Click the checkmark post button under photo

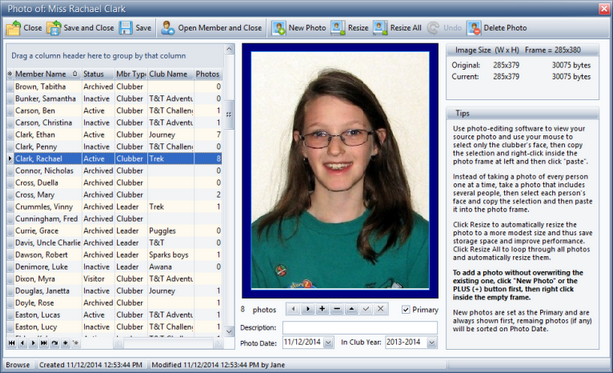[366, 309]
